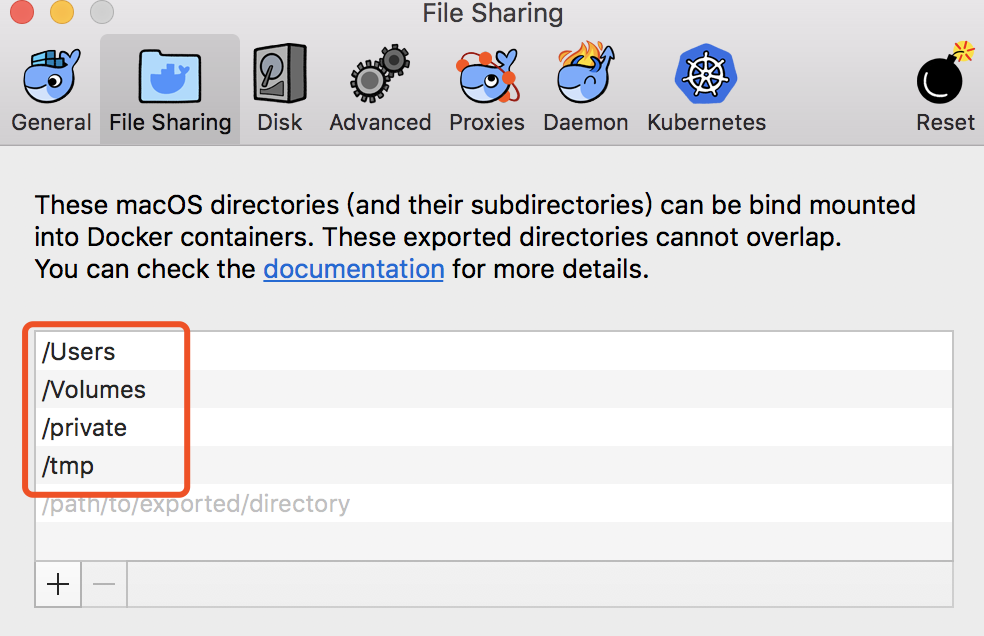Select the /Volumes directory row
The width and height of the screenshot is (984, 636).
point(494,389)
